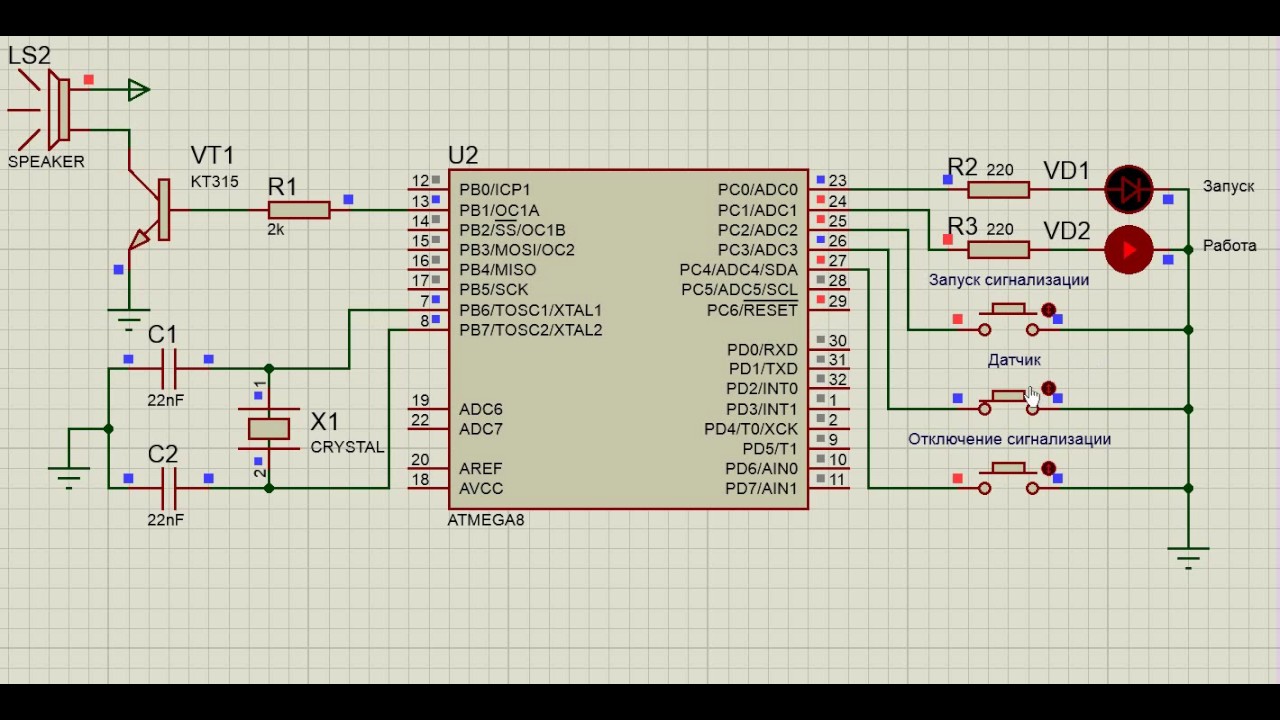Click the VD1 LED symbol
The height and width of the screenshot is (720, 1280).
pyautogui.click(x=1129, y=190)
